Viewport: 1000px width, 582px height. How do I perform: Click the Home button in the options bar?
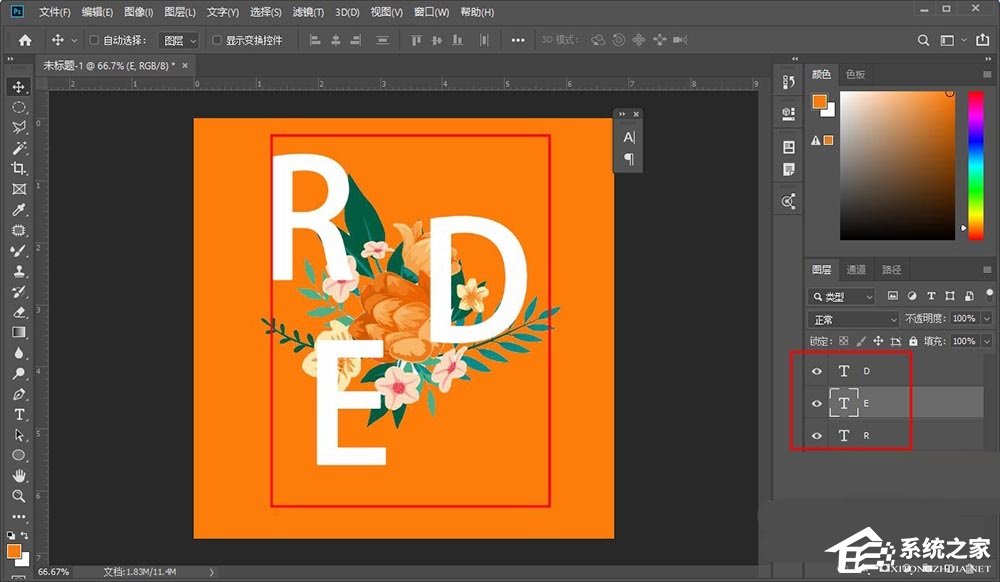(x=24, y=40)
